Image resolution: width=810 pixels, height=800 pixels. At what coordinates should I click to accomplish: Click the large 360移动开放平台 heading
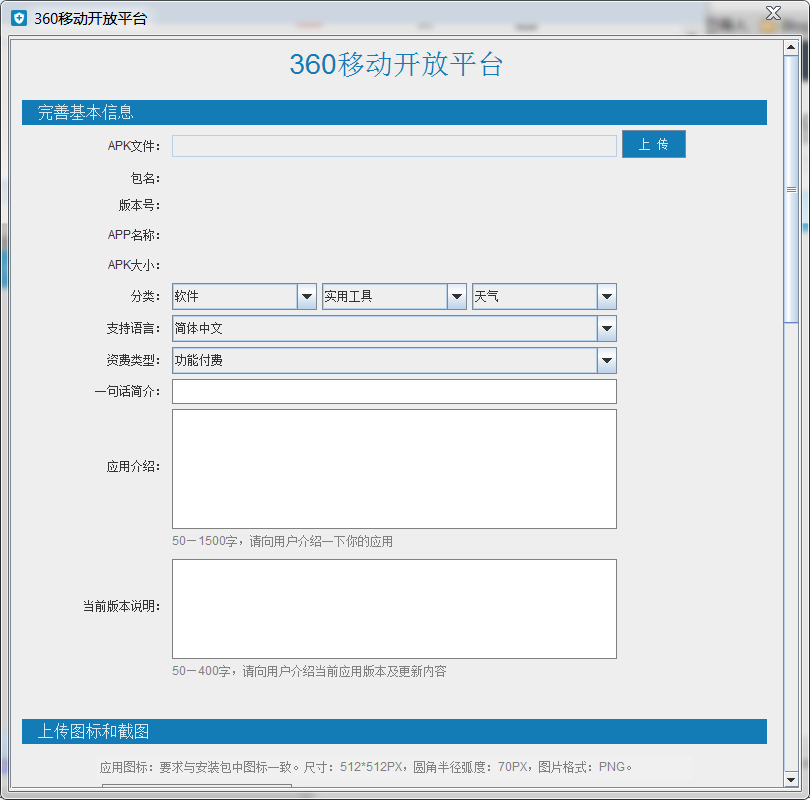[396, 65]
